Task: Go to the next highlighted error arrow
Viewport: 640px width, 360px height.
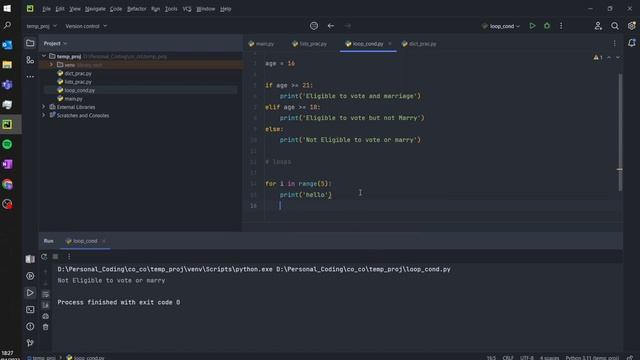Action: tap(618, 58)
